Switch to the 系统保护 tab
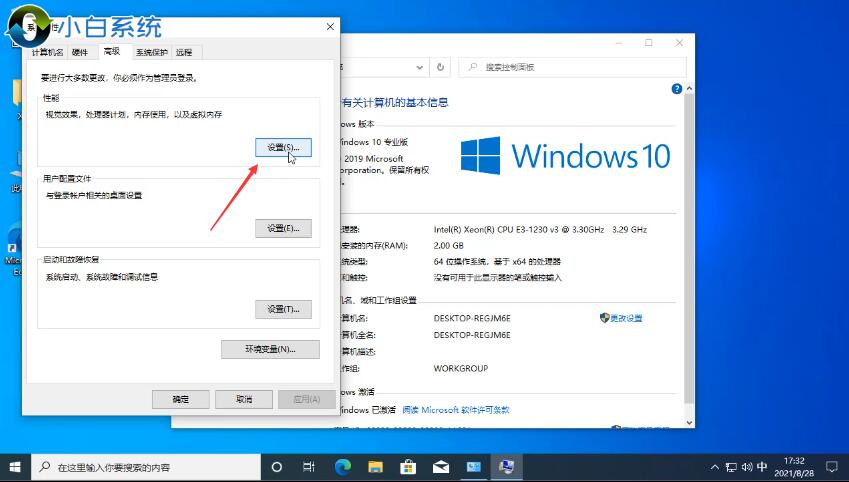 (x=151, y=52)
